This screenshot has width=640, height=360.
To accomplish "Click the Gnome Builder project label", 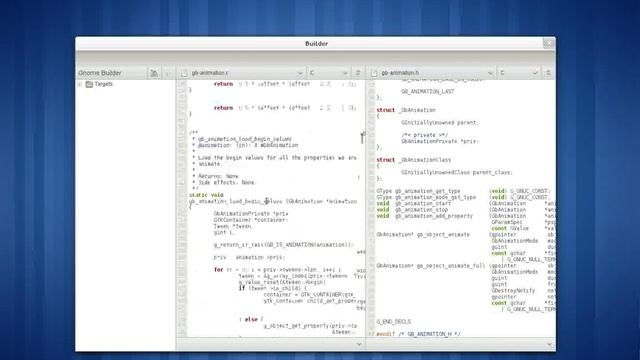I will click(100, 73).
